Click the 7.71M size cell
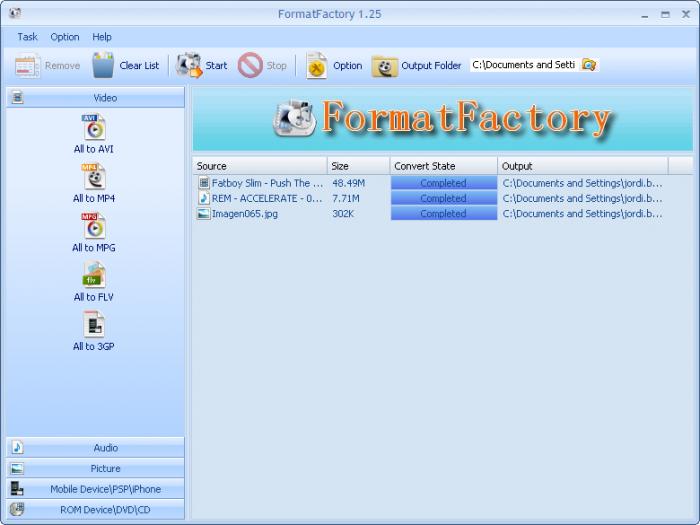The image size is (700, 525). point(346,198)
